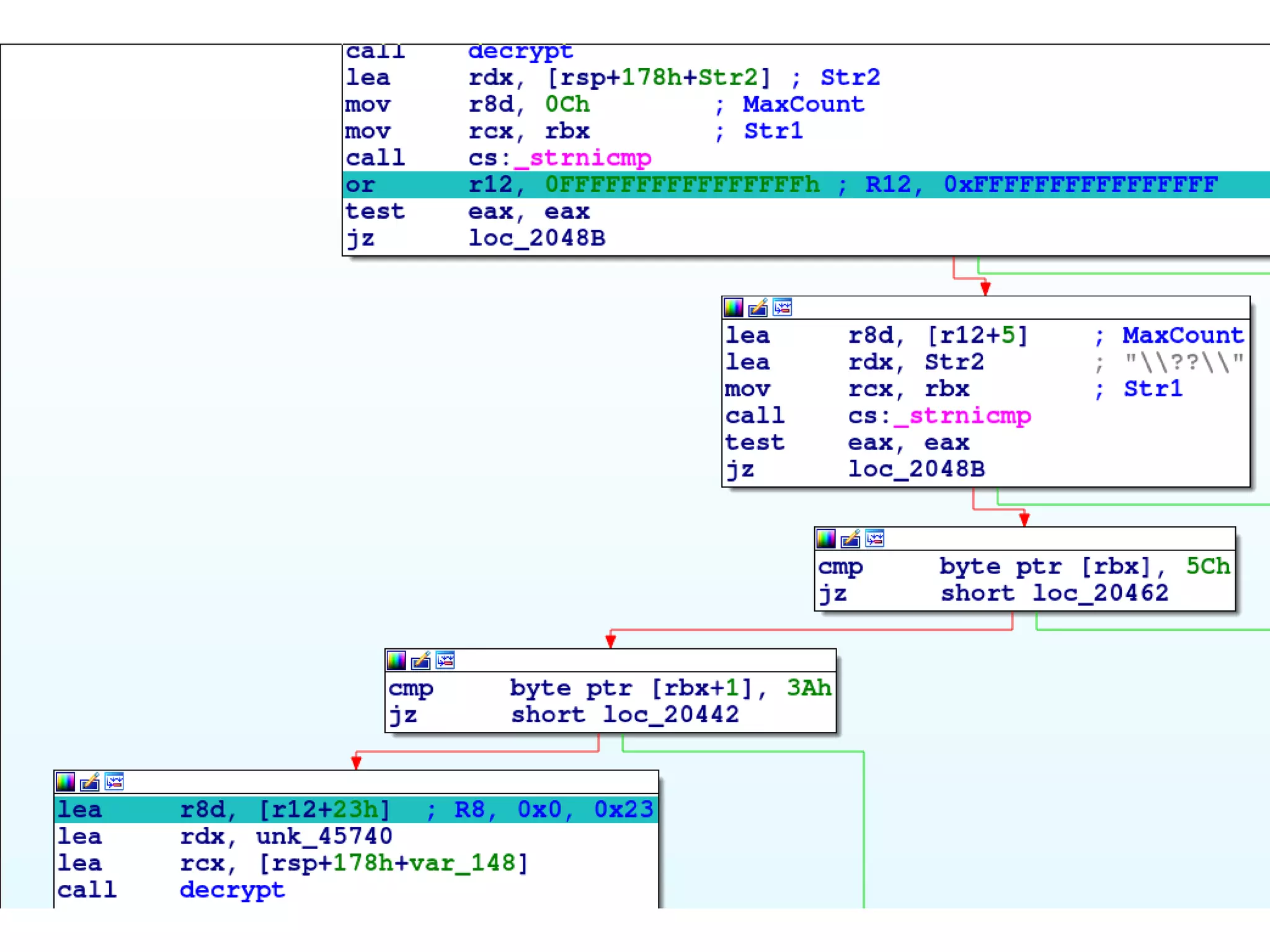Click _strnicmp call in second node
Viewport: 1270px width, 952px height.
[x=962, y=416]
